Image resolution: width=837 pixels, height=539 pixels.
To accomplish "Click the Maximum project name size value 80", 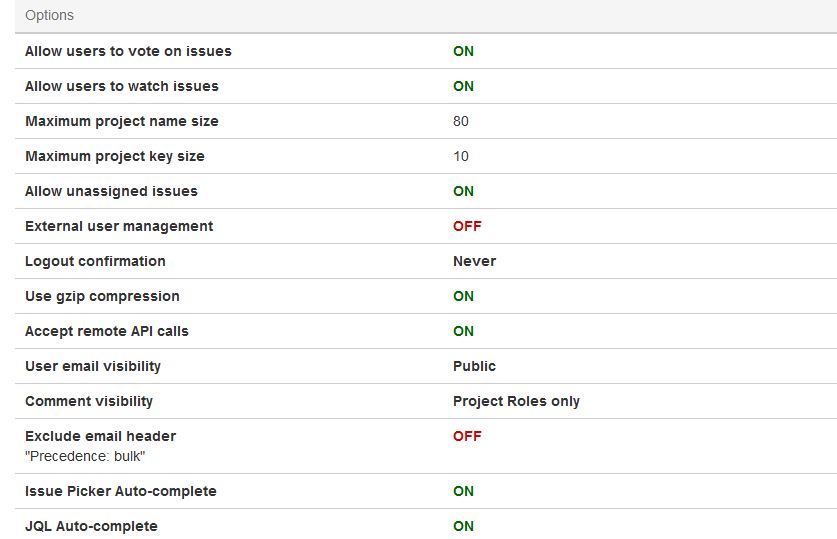I will click(x=461, y=121).
